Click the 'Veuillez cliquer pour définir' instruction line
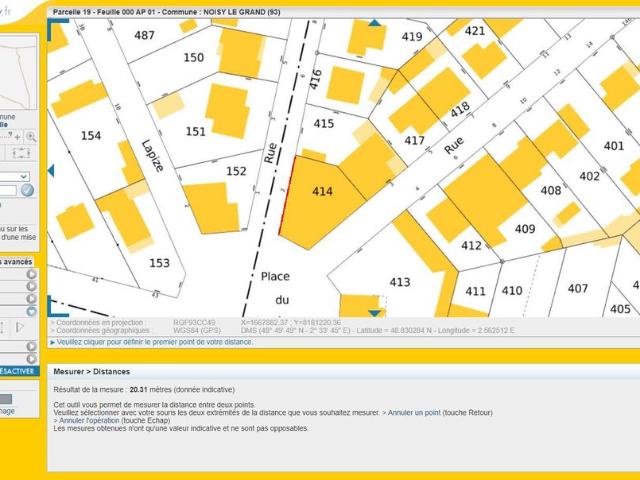The height and width of the screenshot is (480, 640). [x=151, y=342]
